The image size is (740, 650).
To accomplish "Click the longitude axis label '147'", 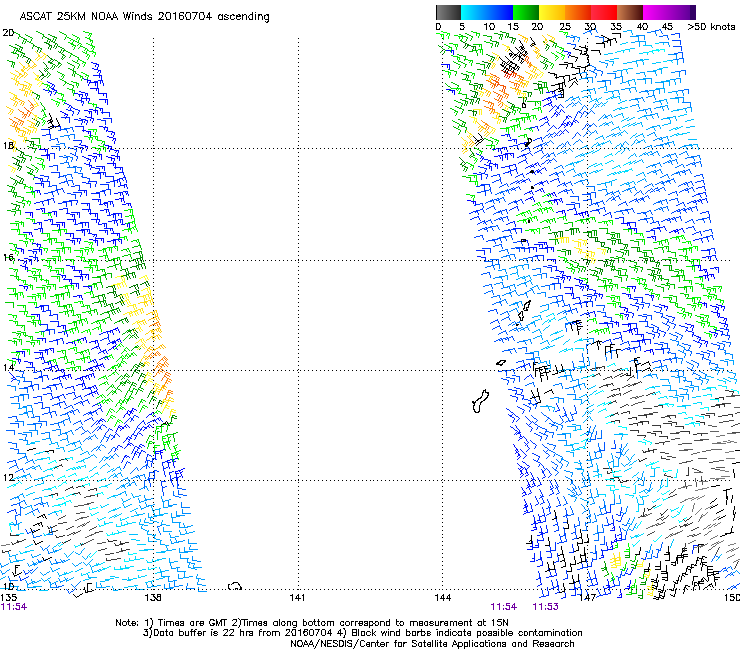I will coord(588,598).
